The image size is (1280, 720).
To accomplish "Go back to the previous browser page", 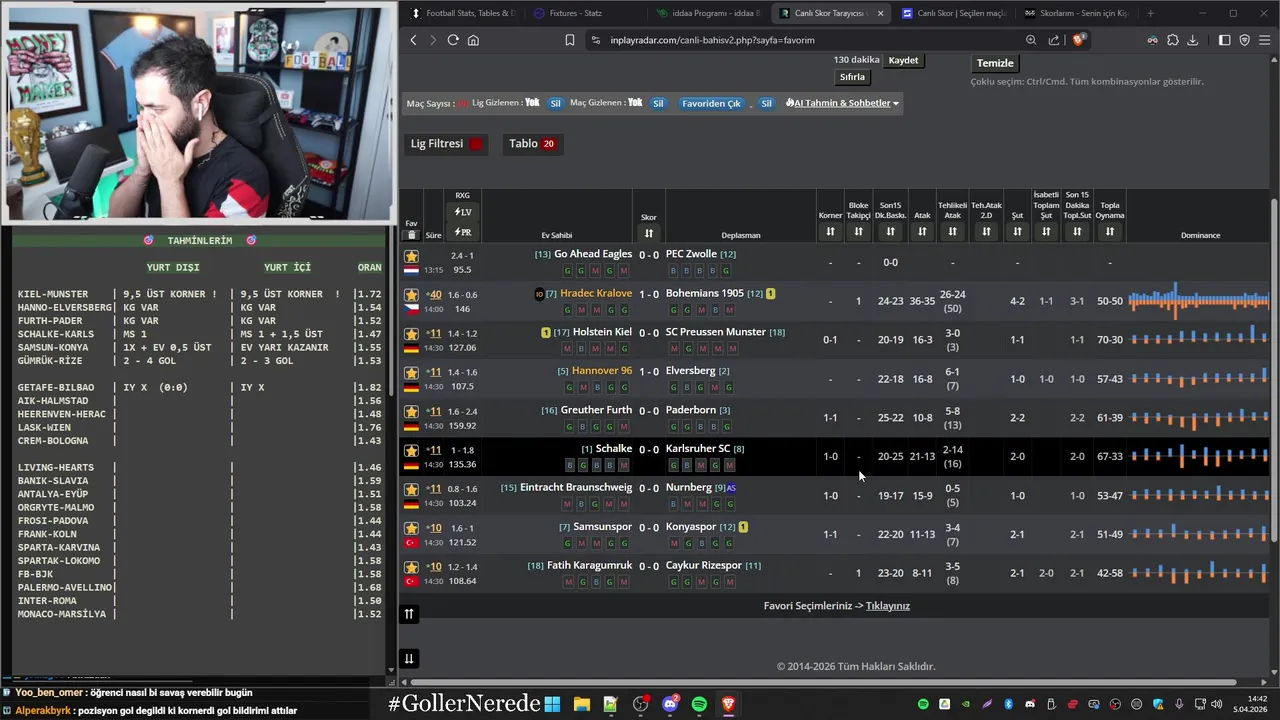I will (413, 40).
